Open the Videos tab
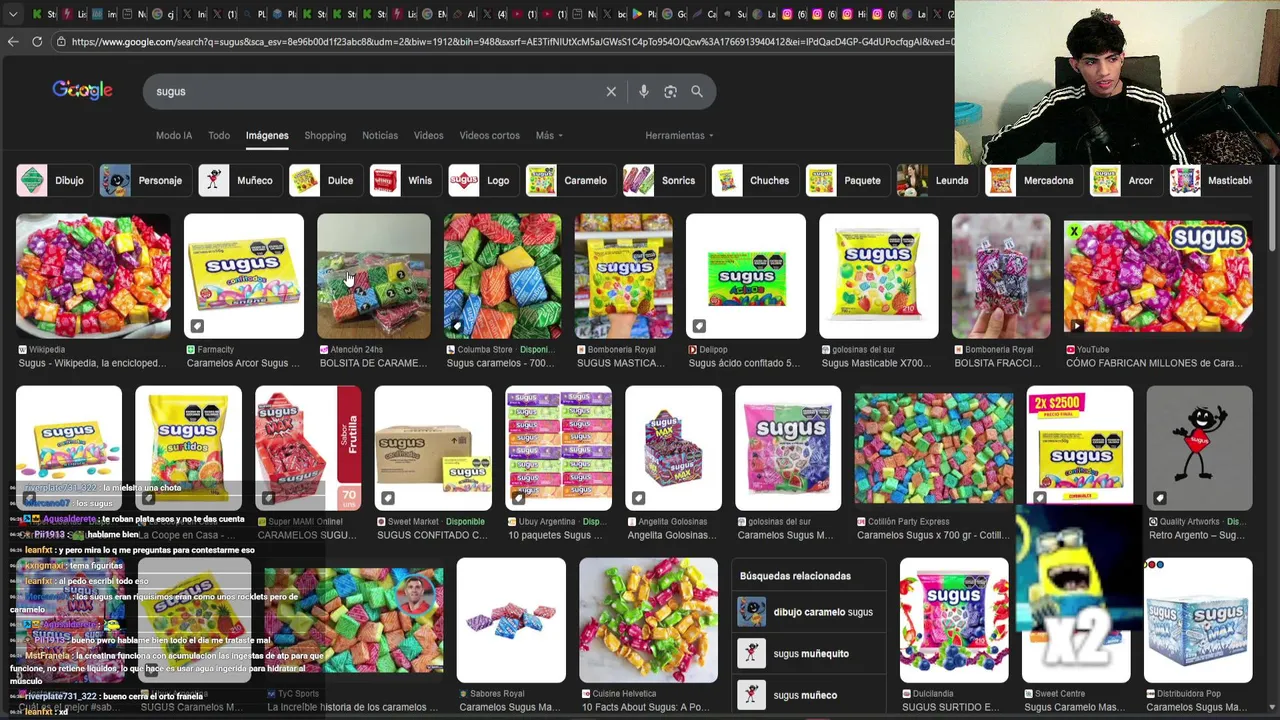The image size is (1280, 720). [428, 135]
